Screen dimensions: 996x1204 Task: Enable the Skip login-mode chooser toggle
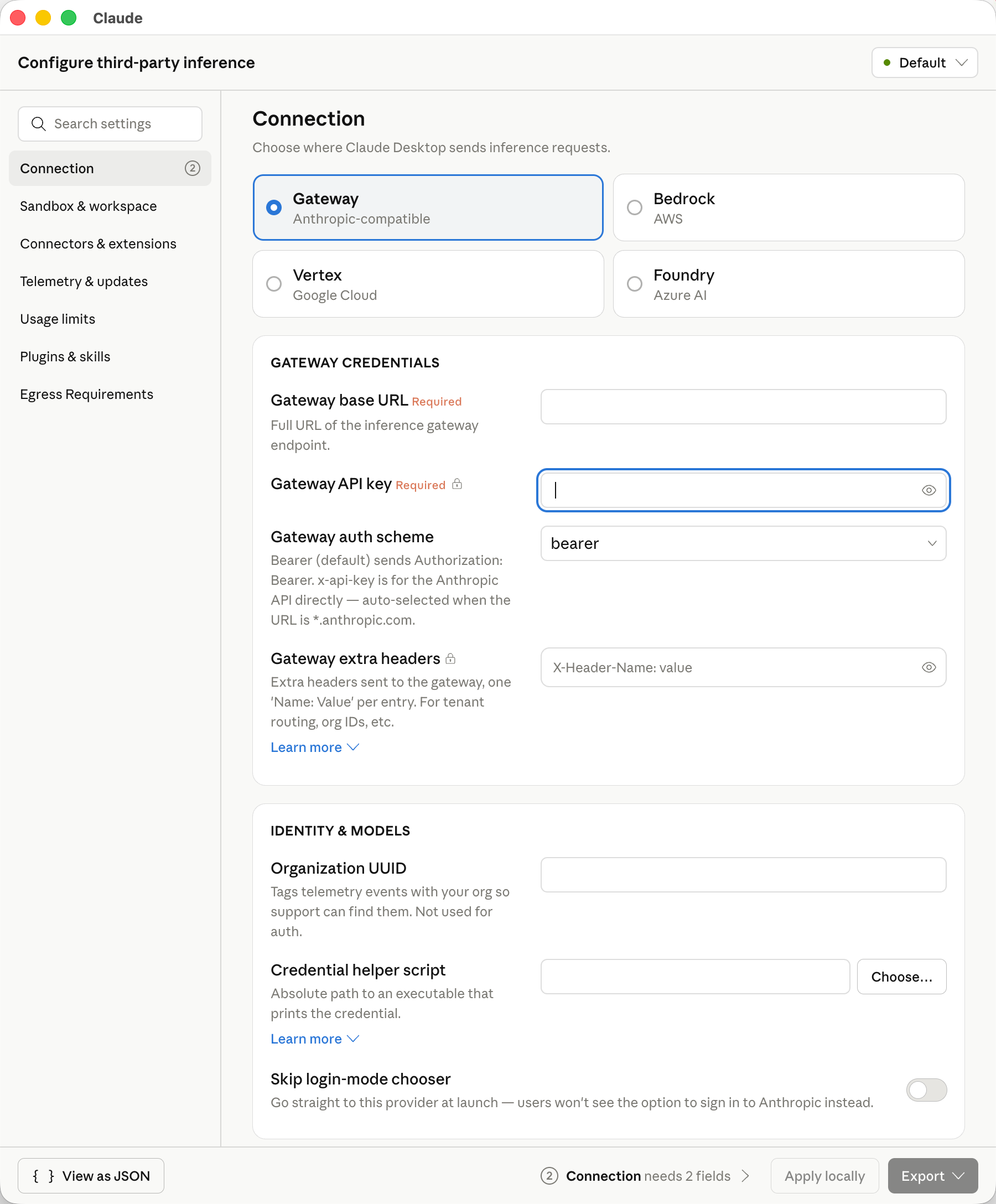point(926,1090)
